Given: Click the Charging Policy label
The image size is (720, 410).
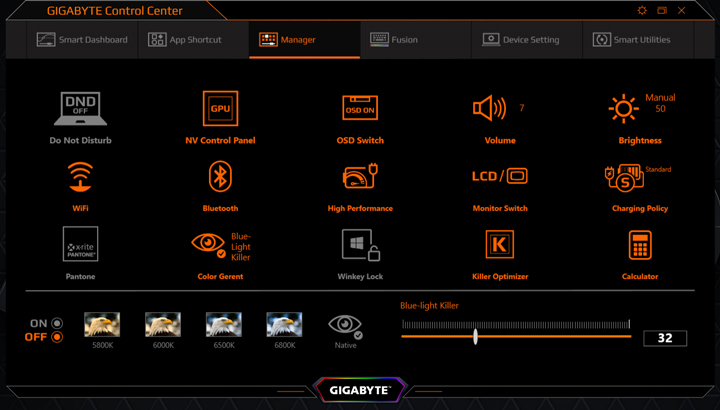Looking at the screenshot, I should 640,208.
